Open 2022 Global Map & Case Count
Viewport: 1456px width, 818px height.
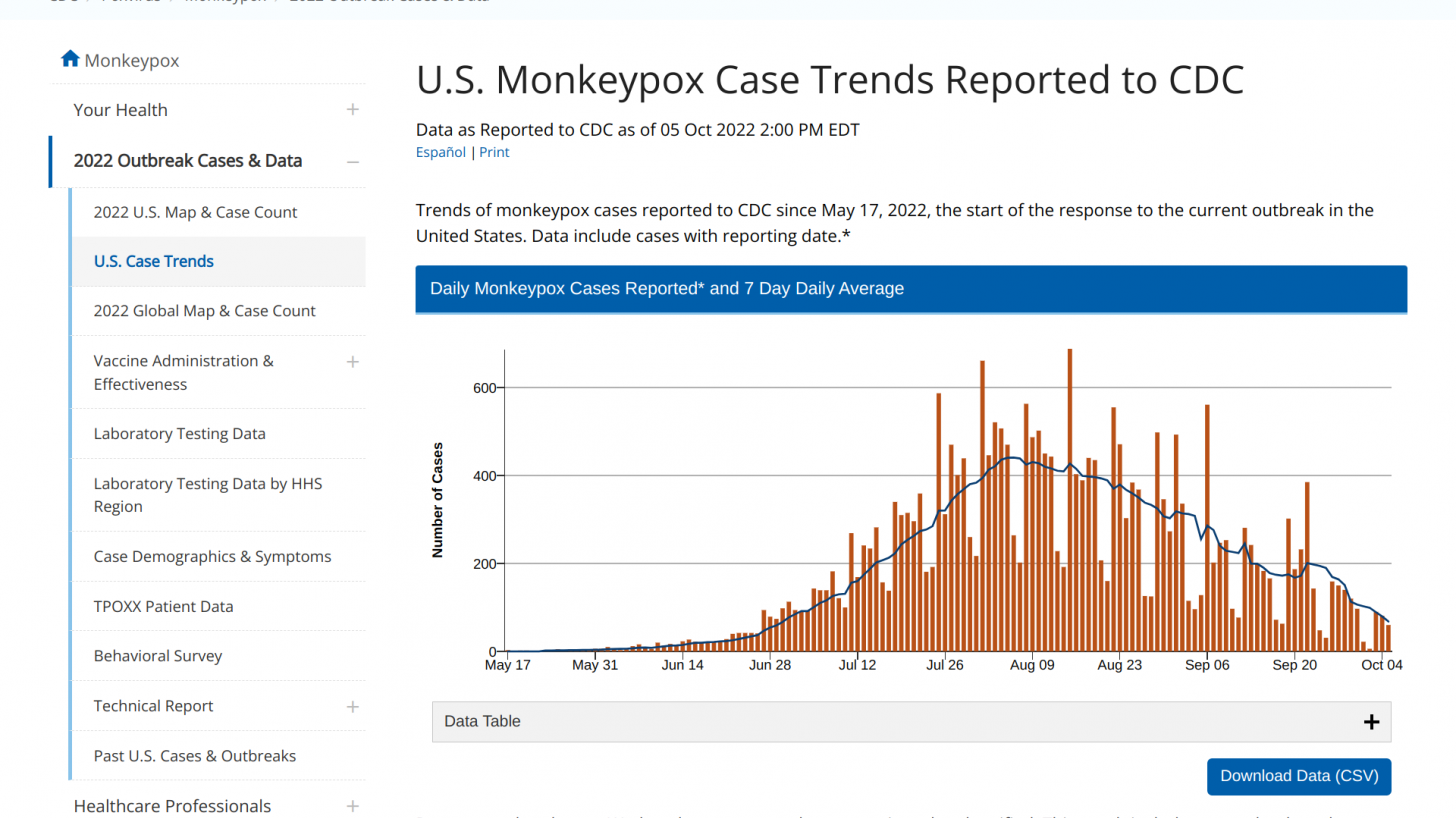tap(204, 311)
